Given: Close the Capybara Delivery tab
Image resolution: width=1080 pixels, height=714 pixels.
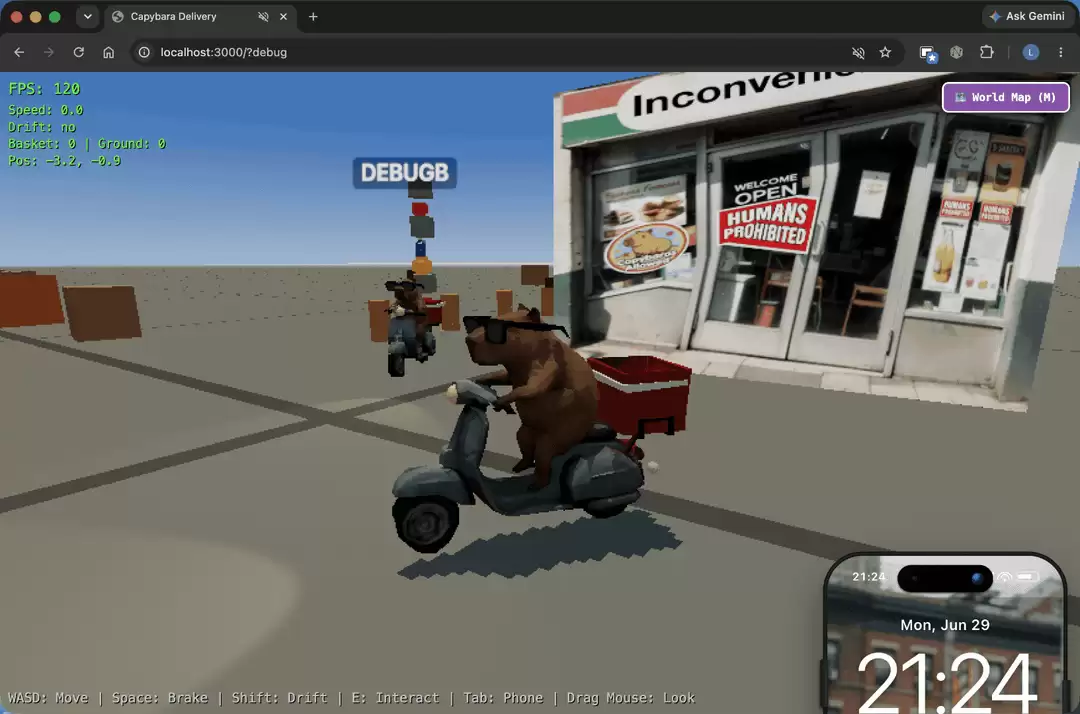Looking at the screenshot, I should coord(283,17).
